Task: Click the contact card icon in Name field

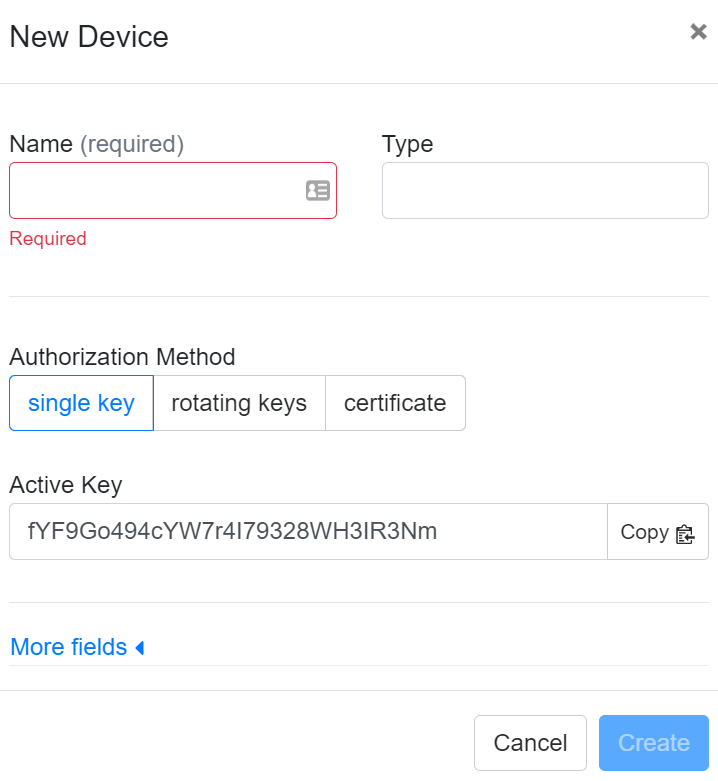Action: click(318, 190)
